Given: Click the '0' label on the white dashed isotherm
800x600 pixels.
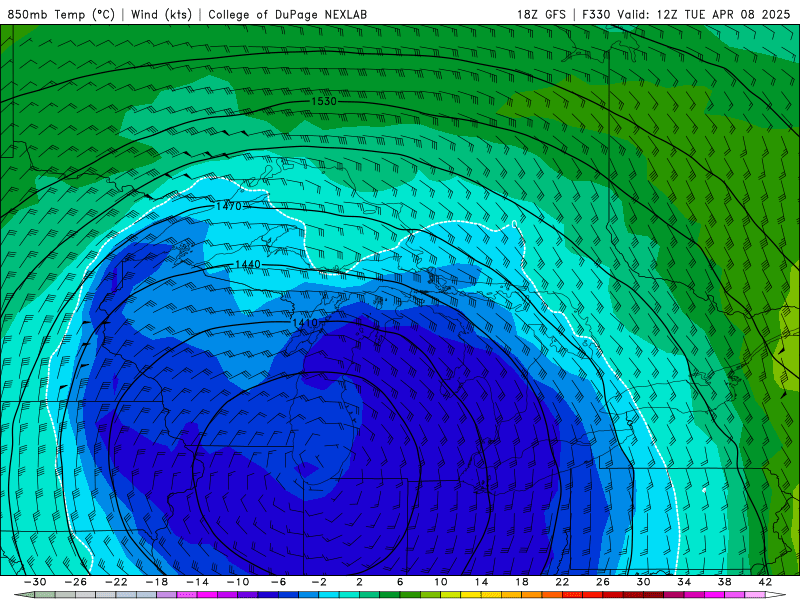Looking at the screenshot, I should tap(514, 224).
